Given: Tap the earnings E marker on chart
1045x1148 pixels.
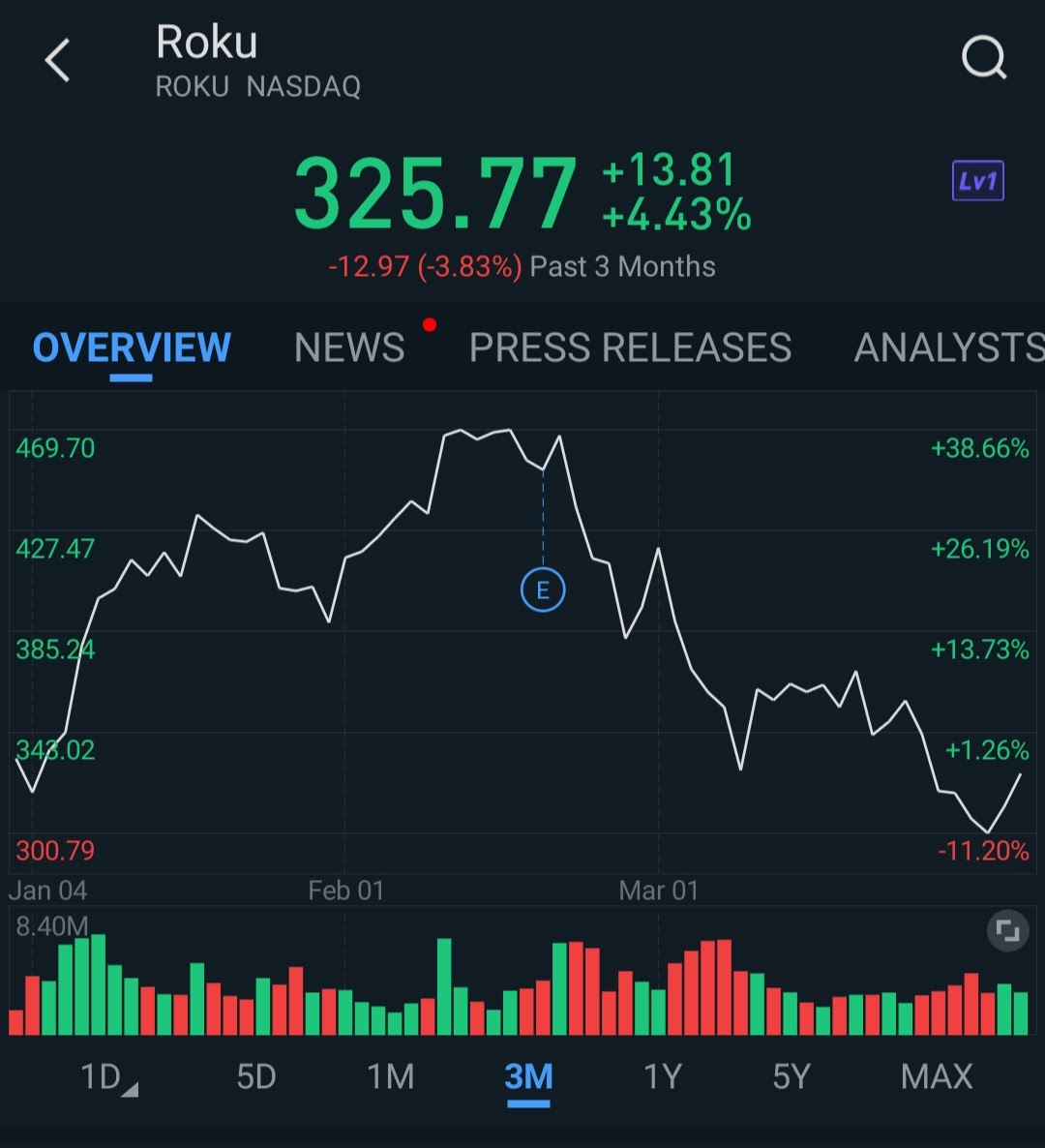Looking at the screenshot, I should coord(543,590).
